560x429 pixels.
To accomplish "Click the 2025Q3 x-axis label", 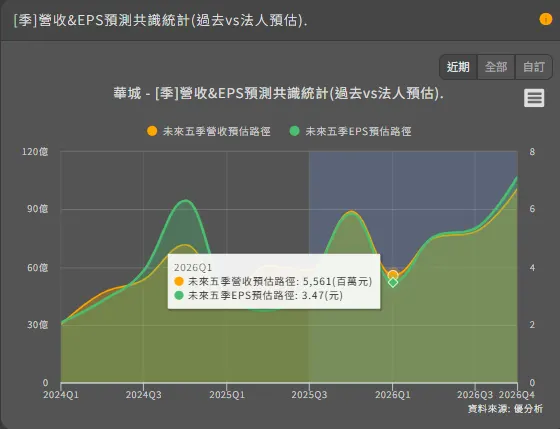I will tap(309, 395).
